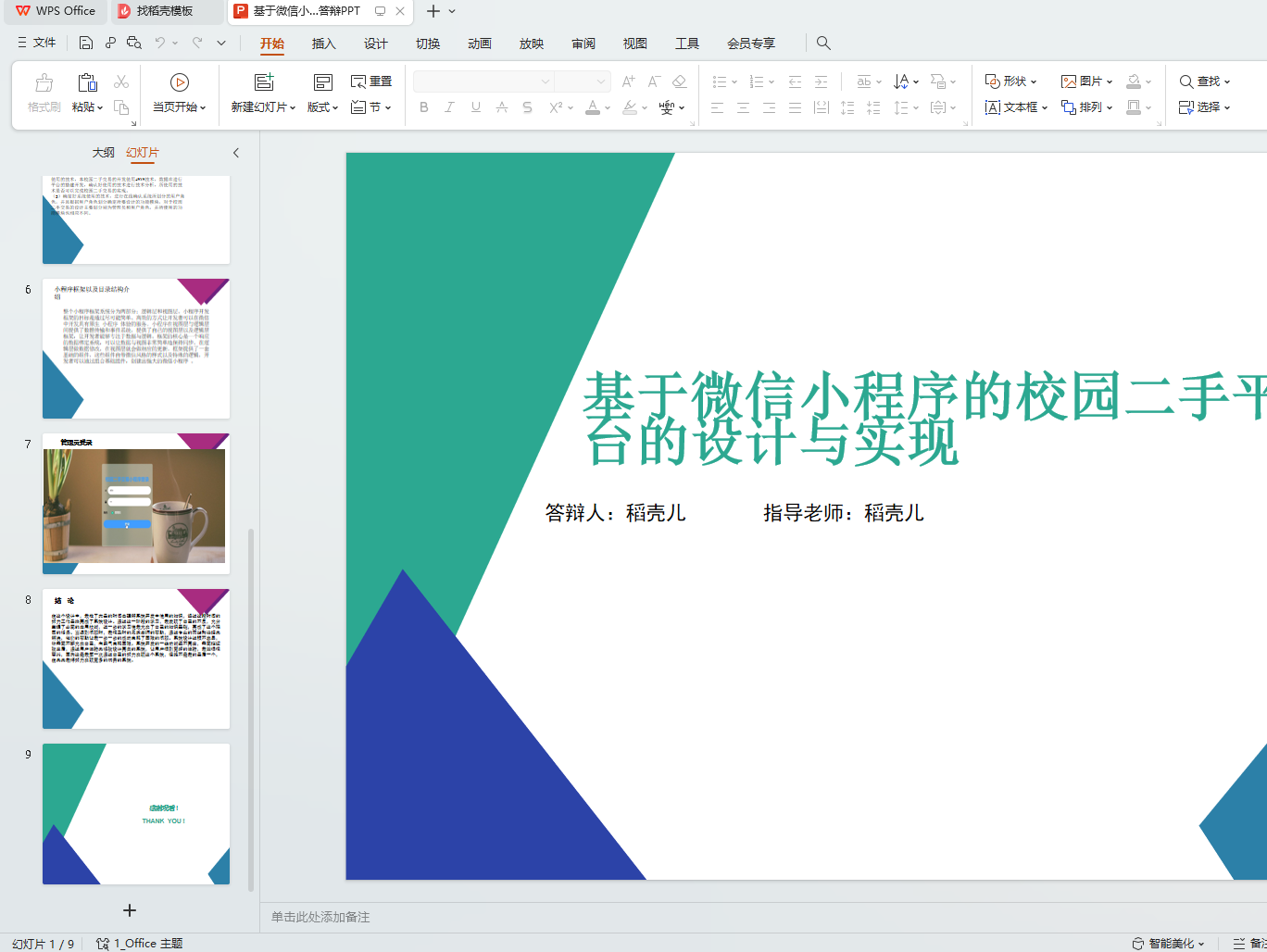The height and width of the screenshot is (952, 1267).
Task: Open the 文件 menu
Action: [37, 43]
